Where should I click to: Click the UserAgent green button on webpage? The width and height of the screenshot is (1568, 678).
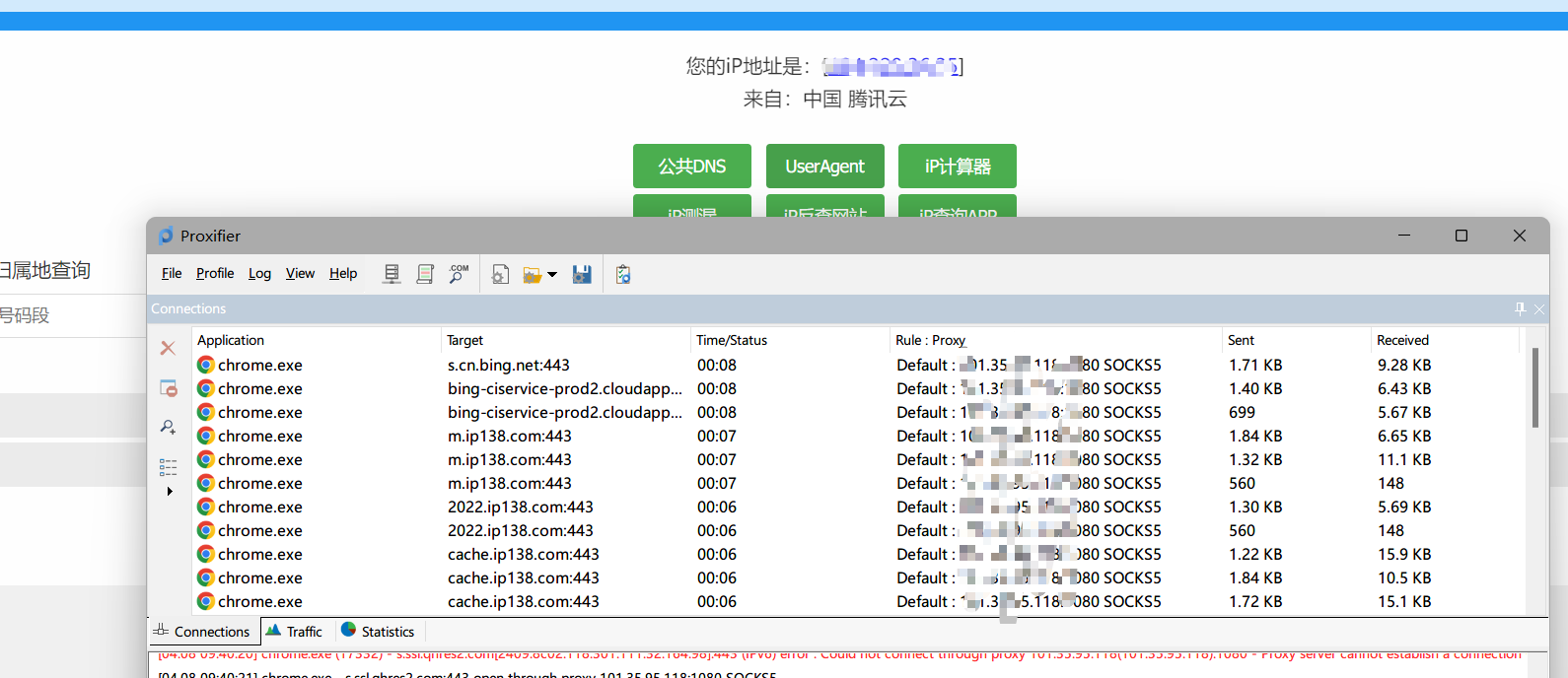point(825,166)
